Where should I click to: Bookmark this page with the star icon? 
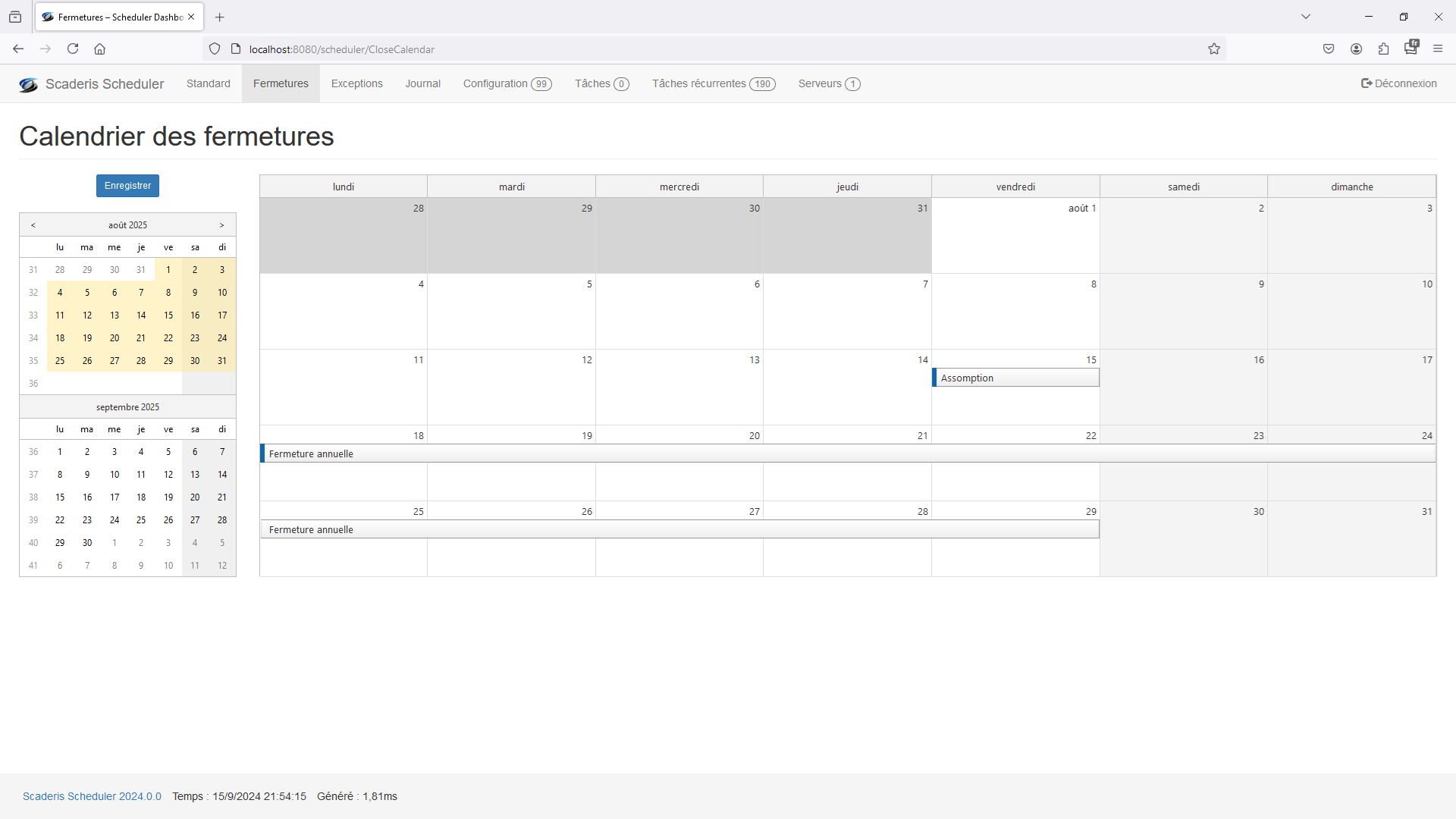1213,49
